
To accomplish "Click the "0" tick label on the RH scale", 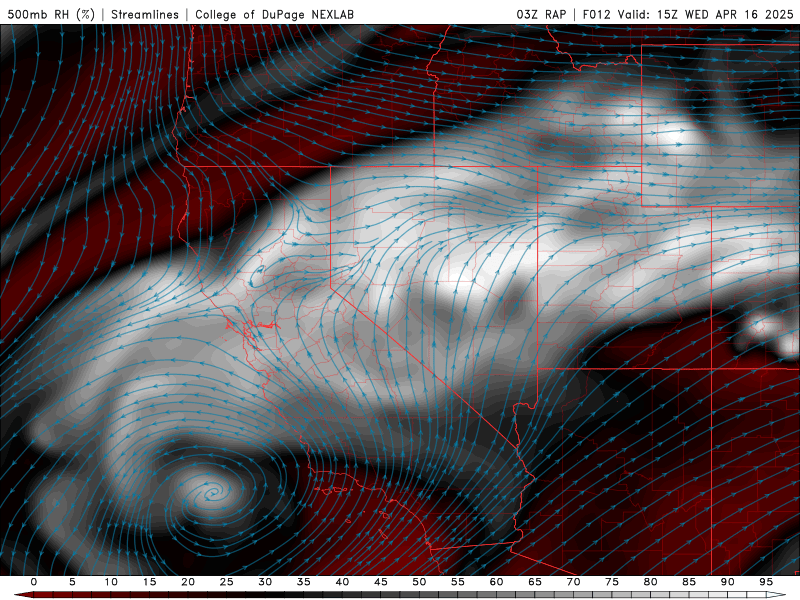I will point(34,582).
